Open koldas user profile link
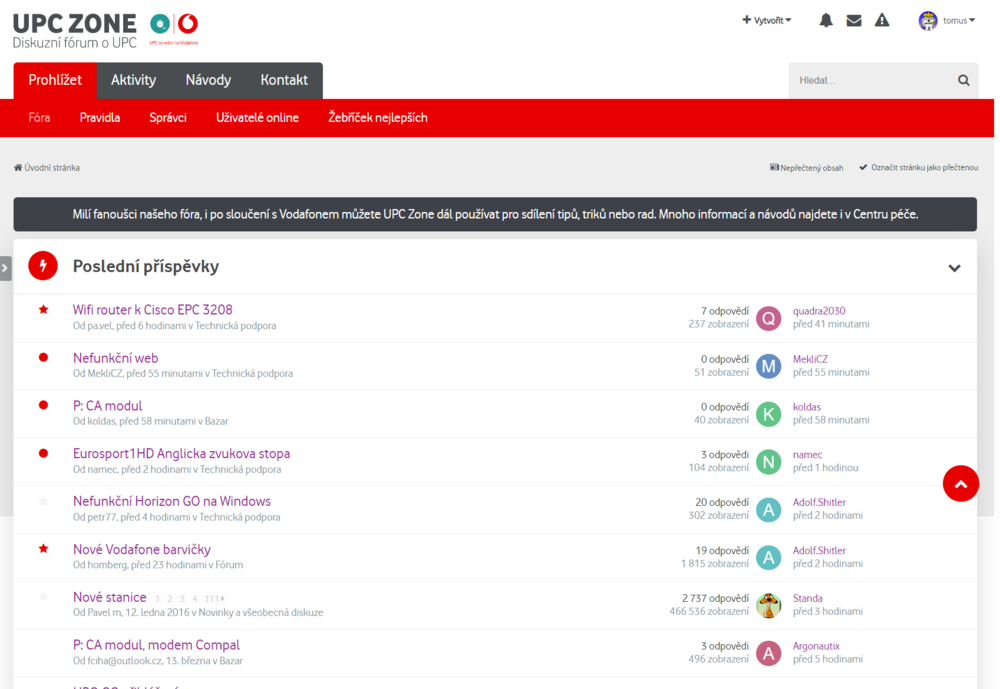The height and width of the screenshot is (689, 1000). tap(807, 406)
